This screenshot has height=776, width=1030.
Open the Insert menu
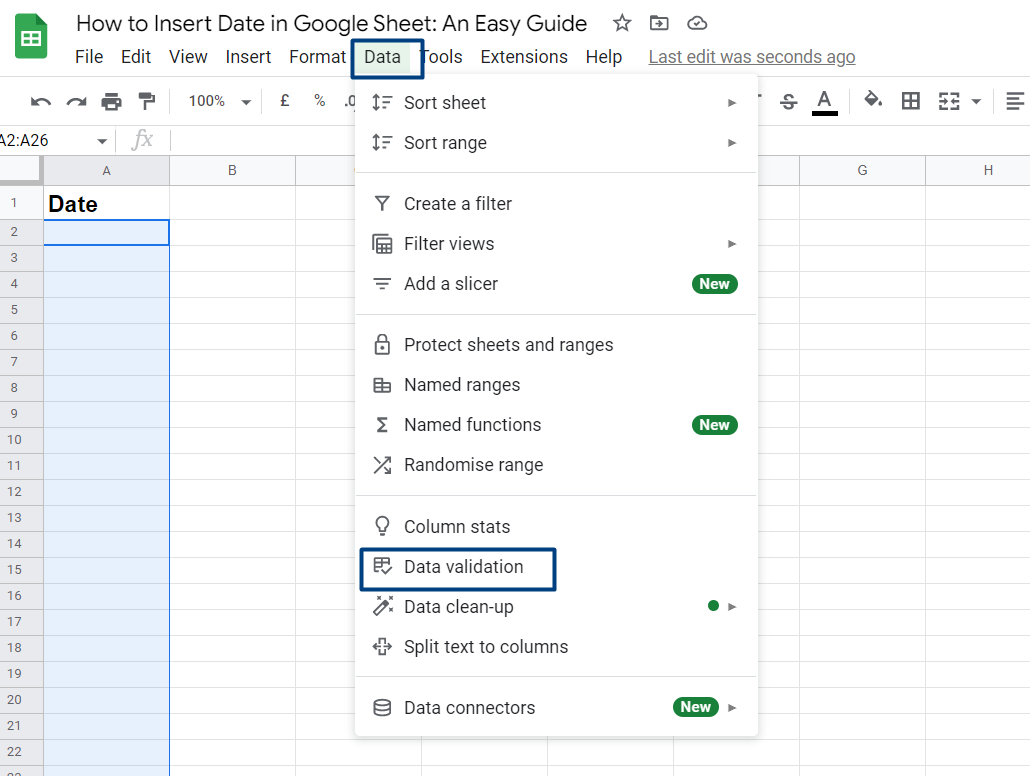[248, 57]
